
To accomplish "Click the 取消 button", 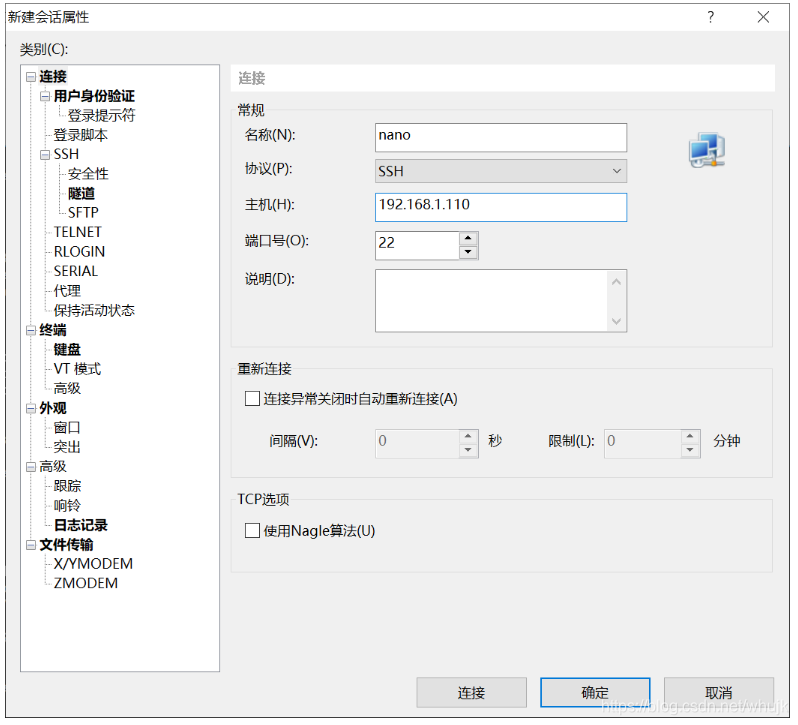I will (719, 693).
